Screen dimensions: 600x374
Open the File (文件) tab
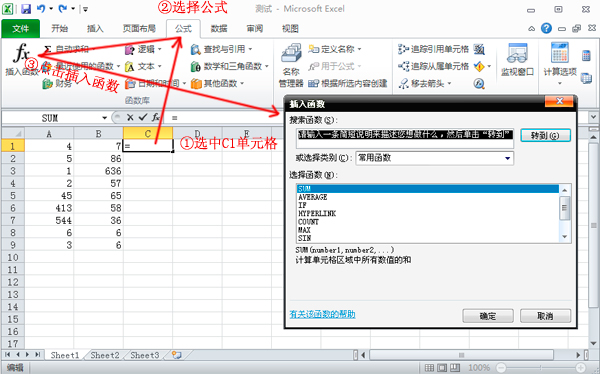20,29
